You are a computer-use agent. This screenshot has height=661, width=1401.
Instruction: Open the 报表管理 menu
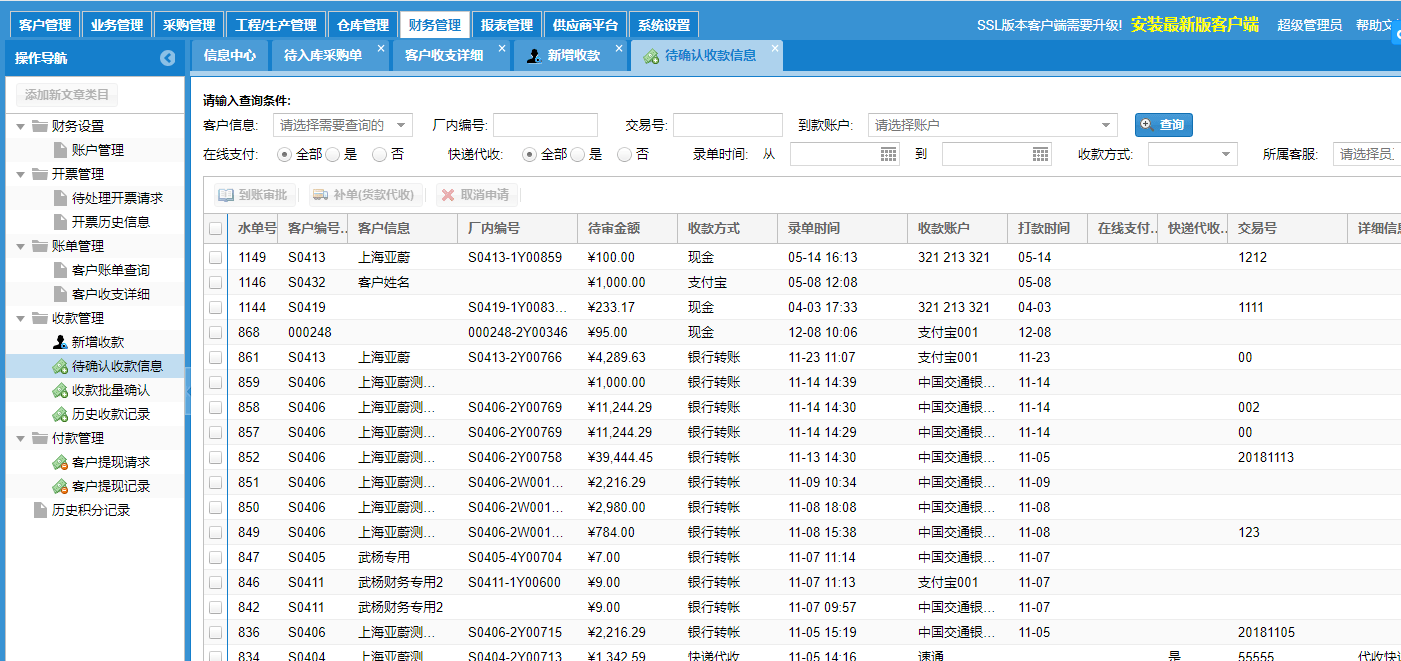pyautogui.click(x=507, y=23)
